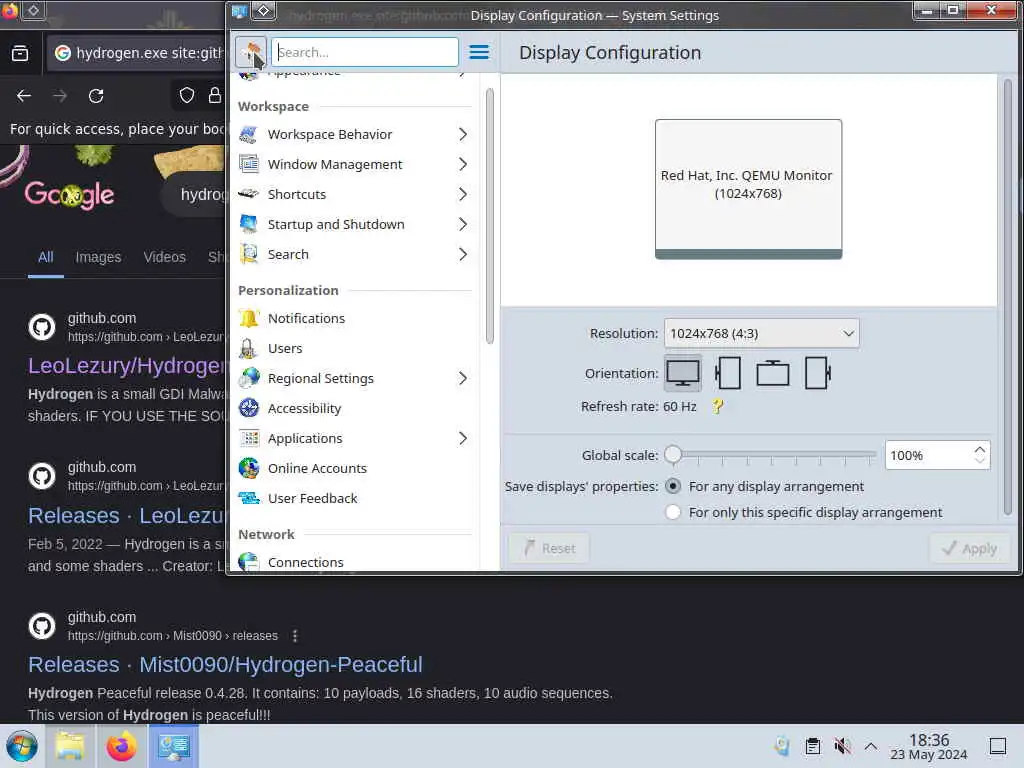
Task: Open the clipboard tray icon
Action: tap(812, 746)
